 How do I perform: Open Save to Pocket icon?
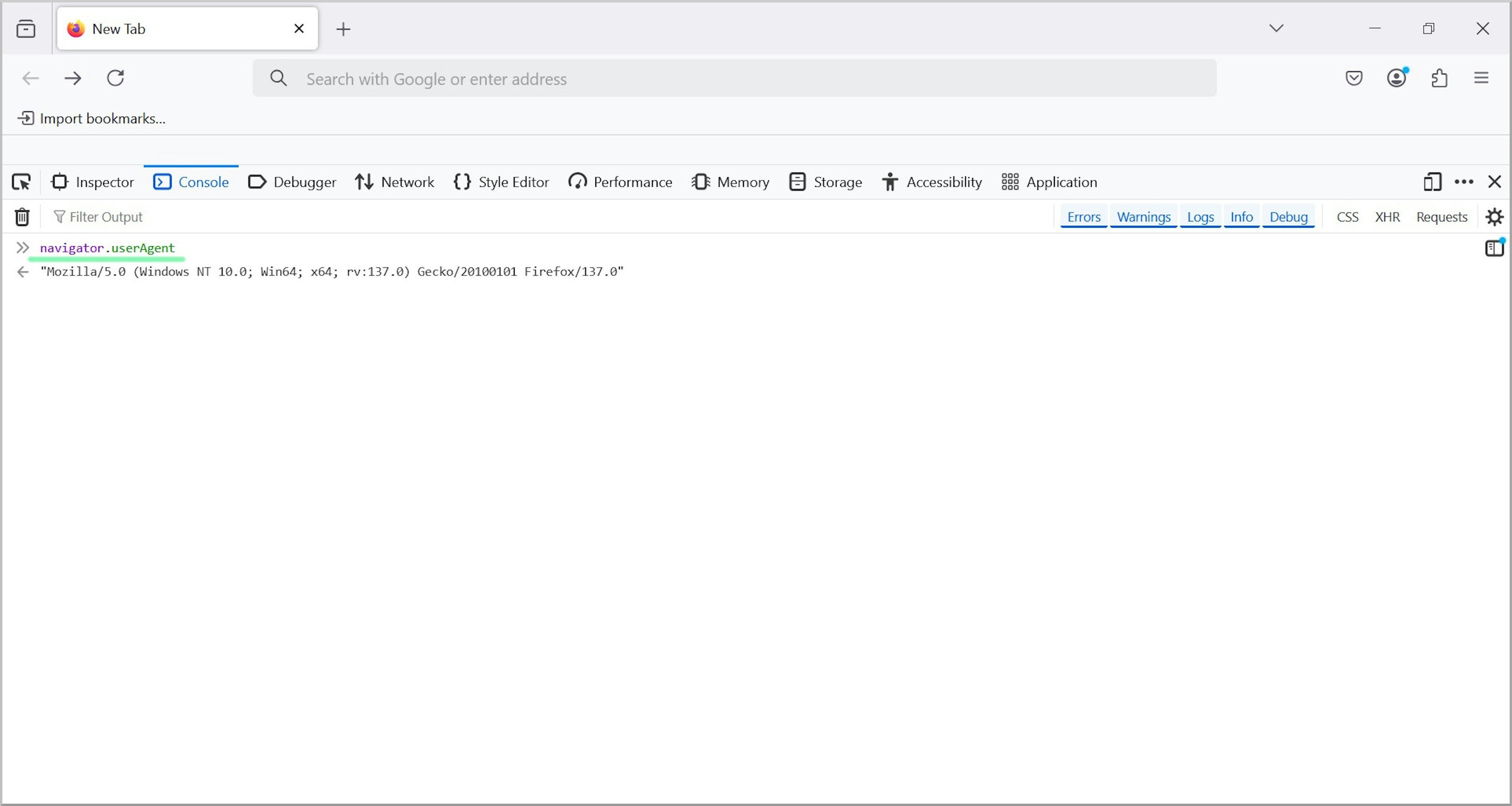coord(1354,78)
